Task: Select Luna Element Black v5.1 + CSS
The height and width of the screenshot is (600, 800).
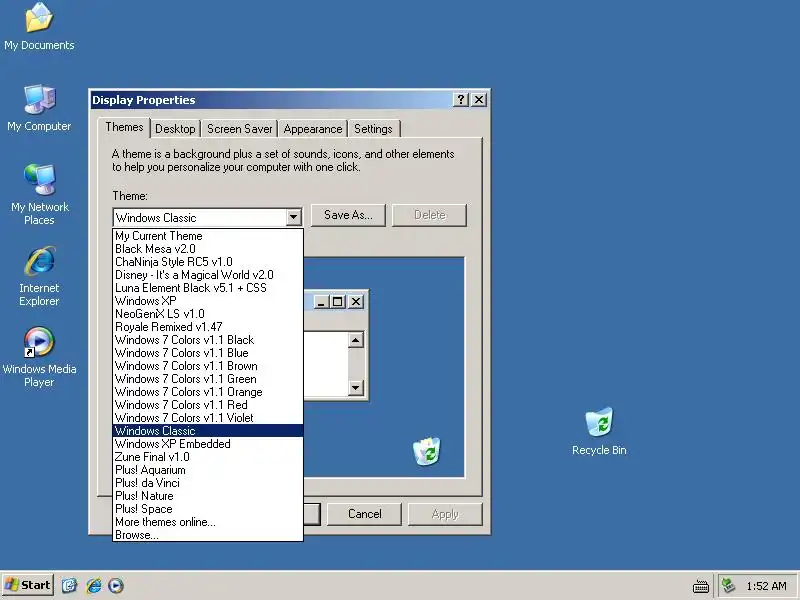Action: 208,288
